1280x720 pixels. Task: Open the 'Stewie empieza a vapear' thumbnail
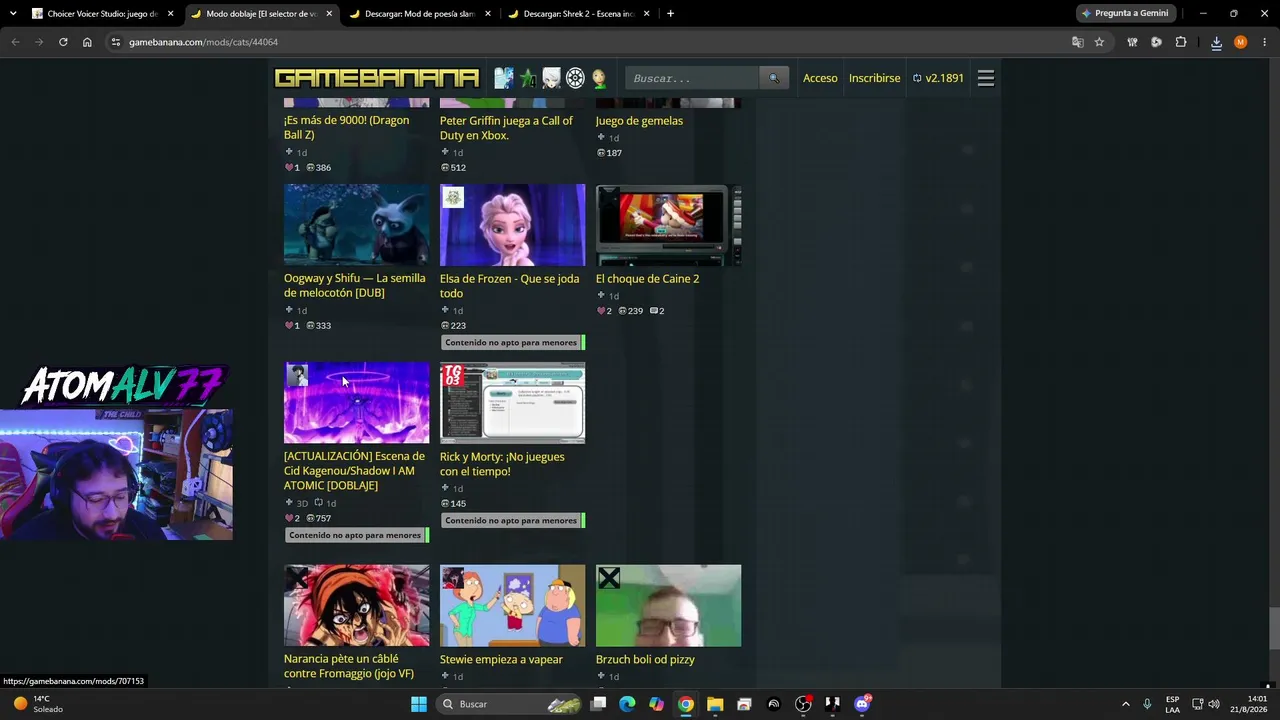pos(512,606)
